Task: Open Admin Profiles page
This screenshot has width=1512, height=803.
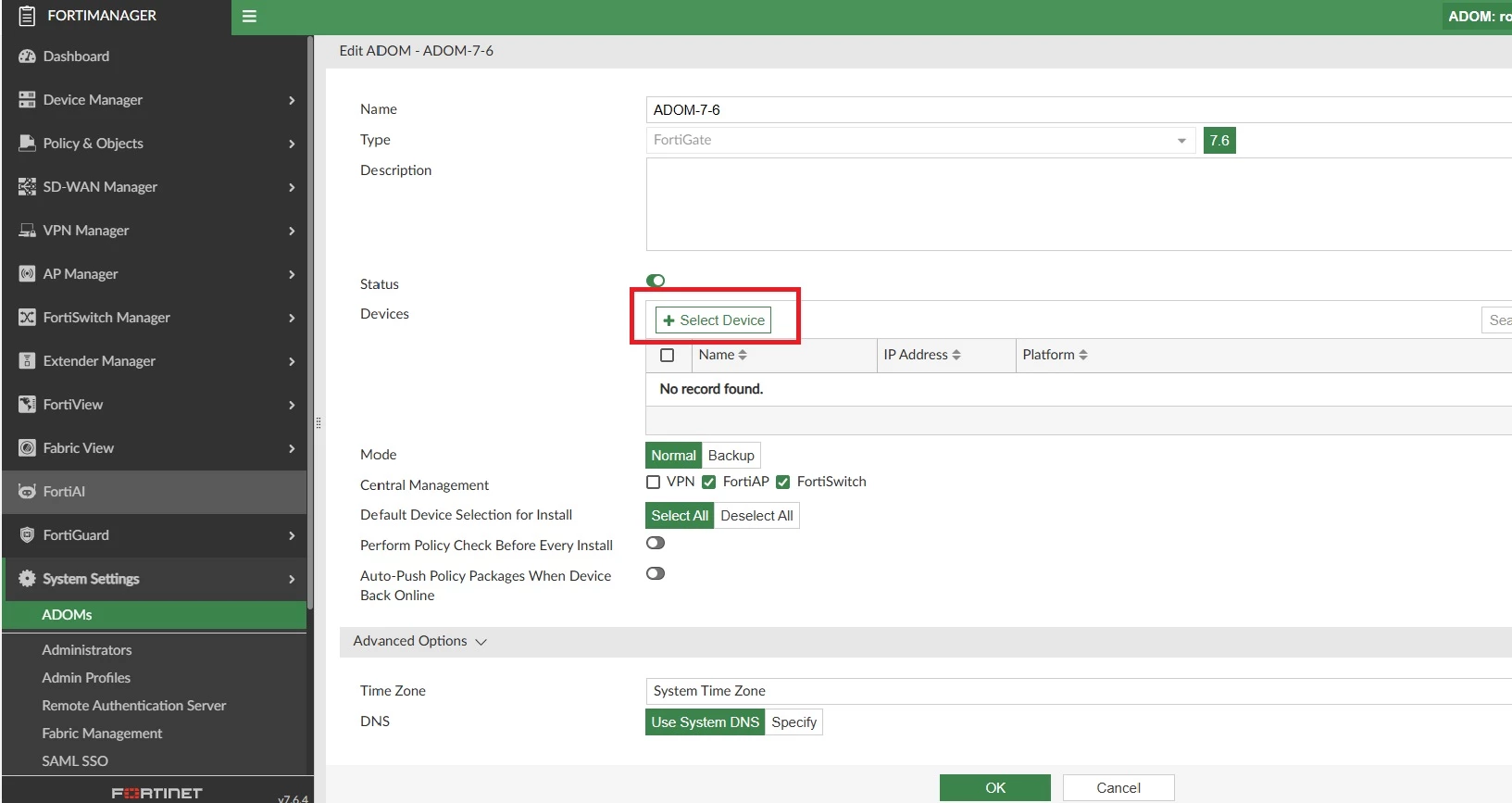Action: pyautogui.click(x=86, y=678)
